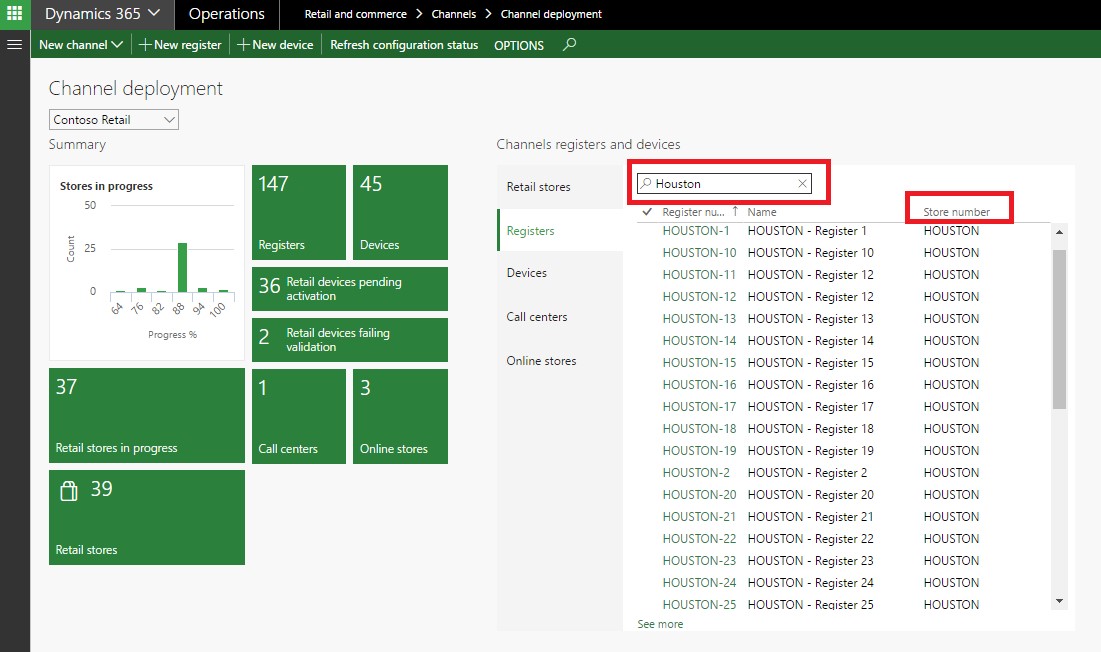Viewport: 1101px width, 652px height.
Task: Open Retail devices pending activation tile
Action: pos(350,288)
